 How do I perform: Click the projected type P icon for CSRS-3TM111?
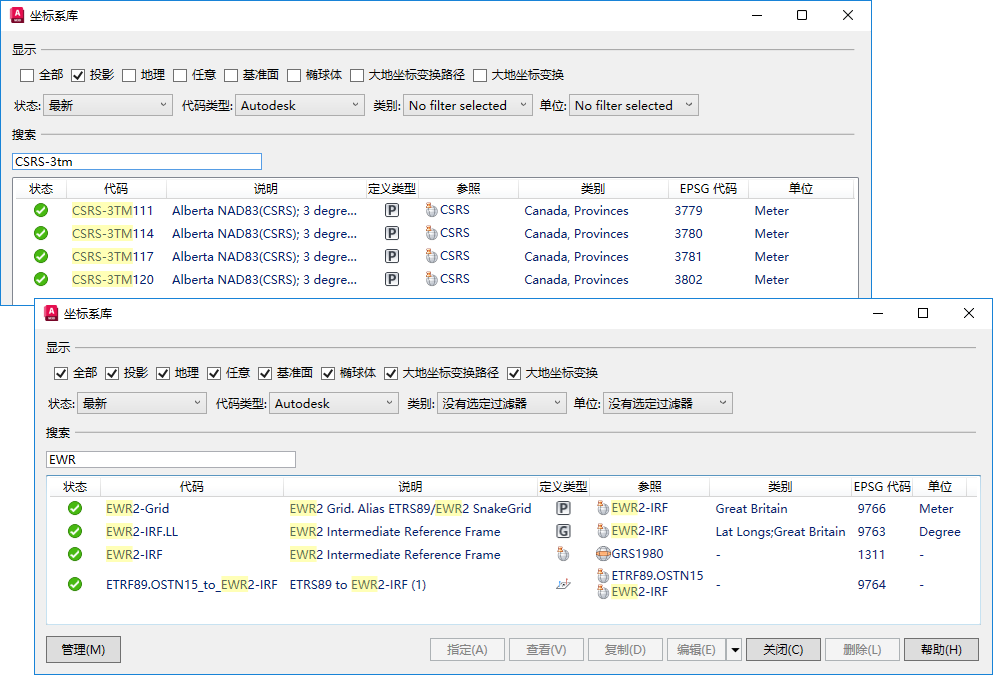click(x=392, y=210)
